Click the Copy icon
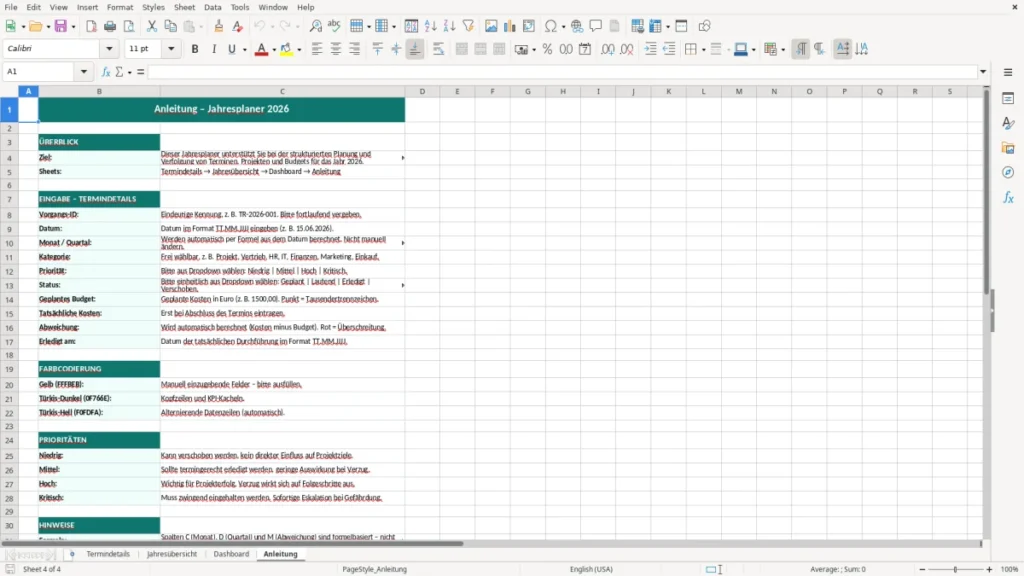1024x576 pixels. coord(170,26)
